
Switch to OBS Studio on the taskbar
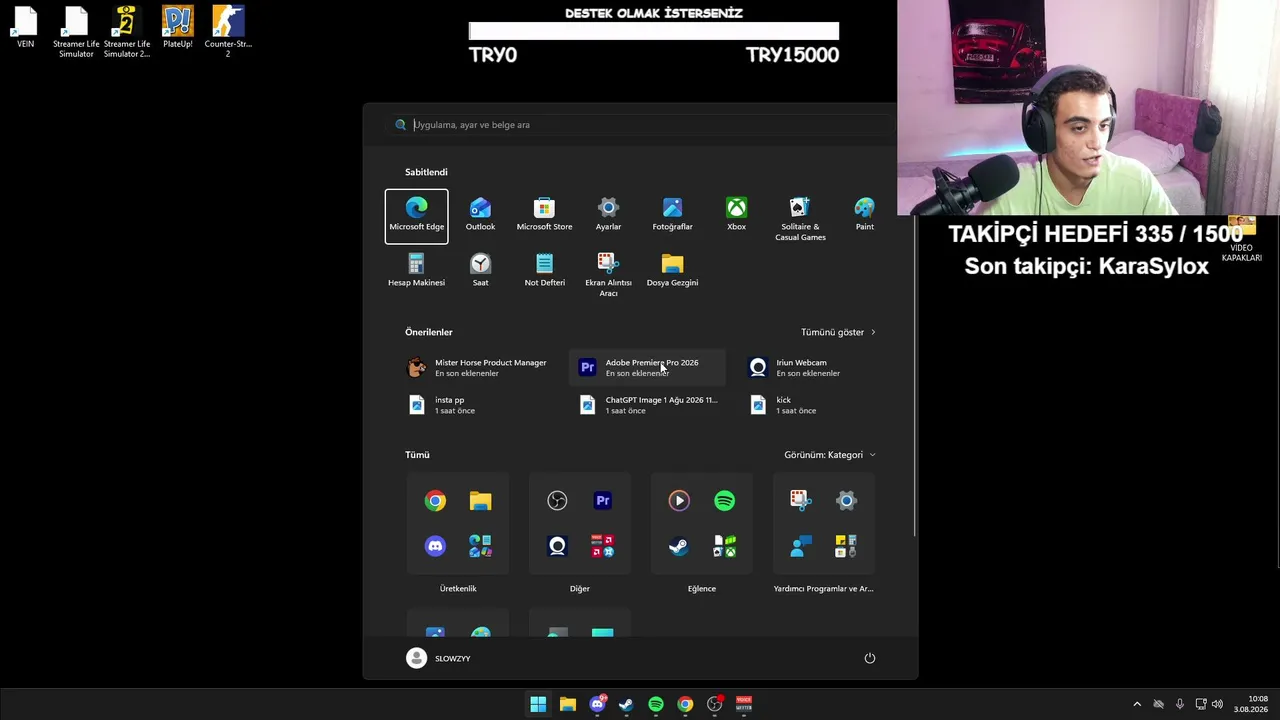tap(715, 704)
